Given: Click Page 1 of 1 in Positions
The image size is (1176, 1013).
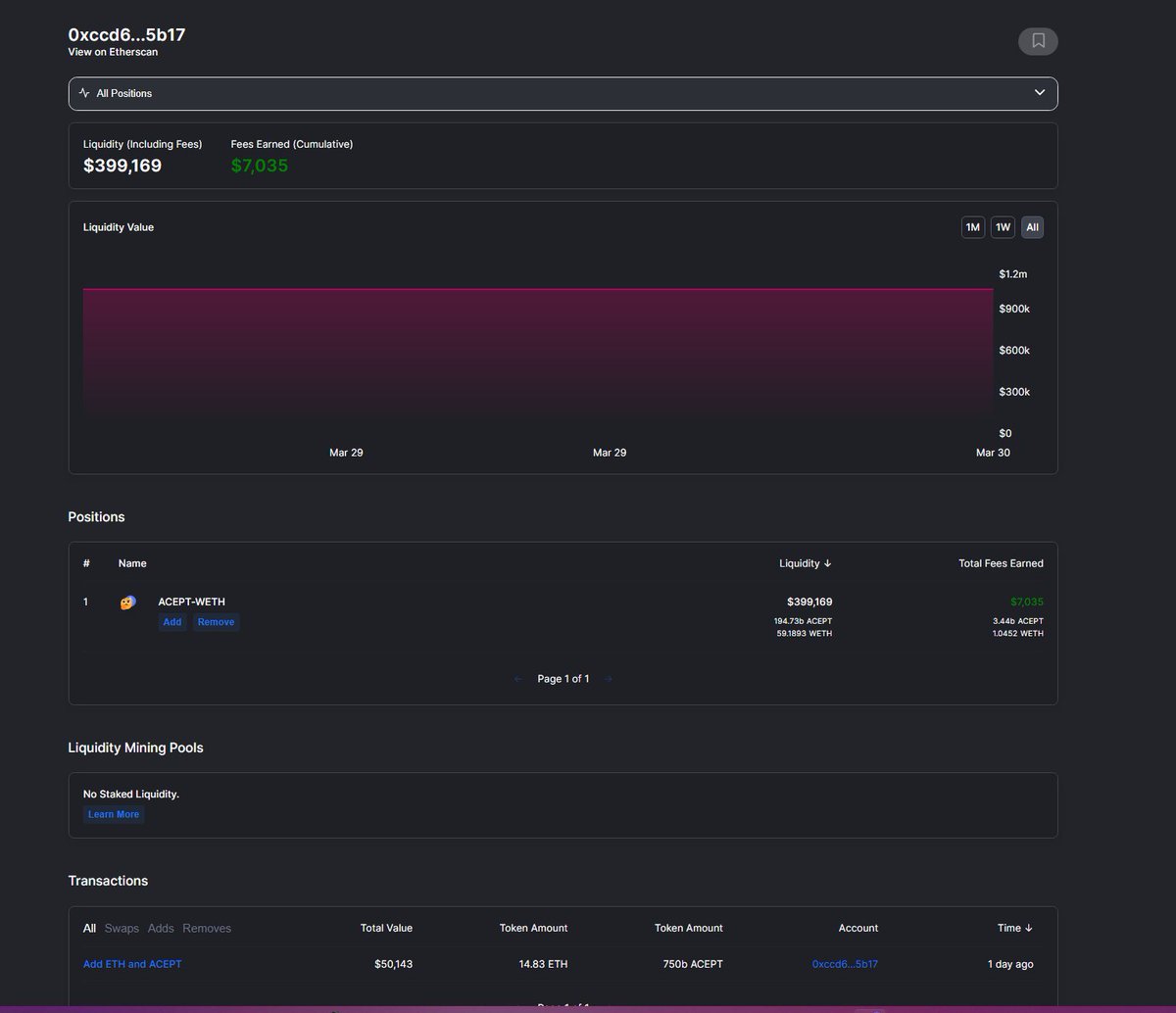Looking at the screenshot, I should [563, 679].
